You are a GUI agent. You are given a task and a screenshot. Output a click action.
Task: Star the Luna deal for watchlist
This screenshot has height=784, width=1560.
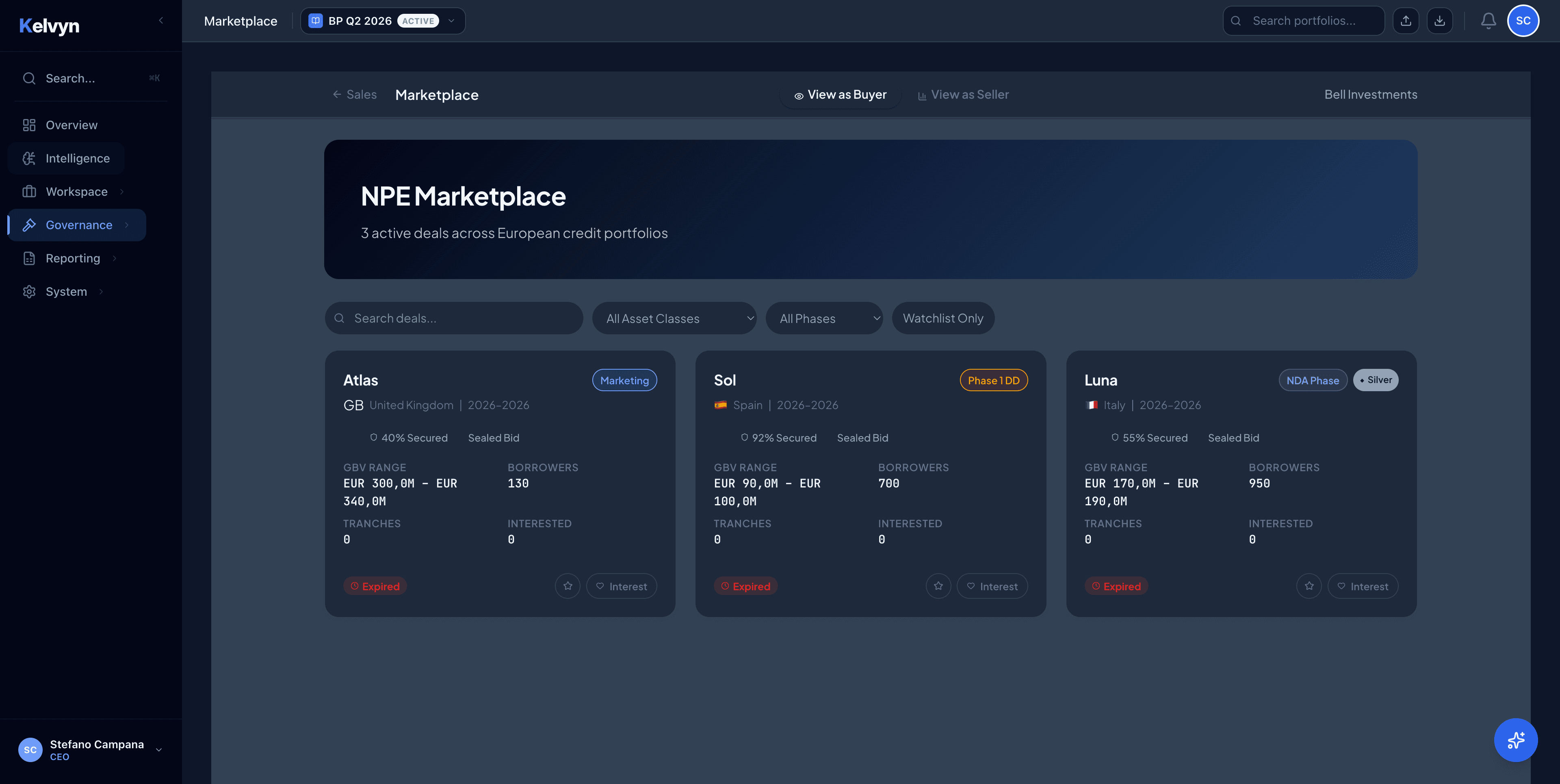1309,585
